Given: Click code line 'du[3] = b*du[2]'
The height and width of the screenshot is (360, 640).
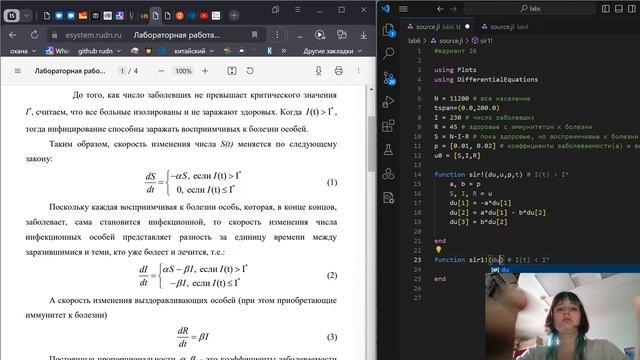Looking at the screenshot, I should click(x=478, y=222).
